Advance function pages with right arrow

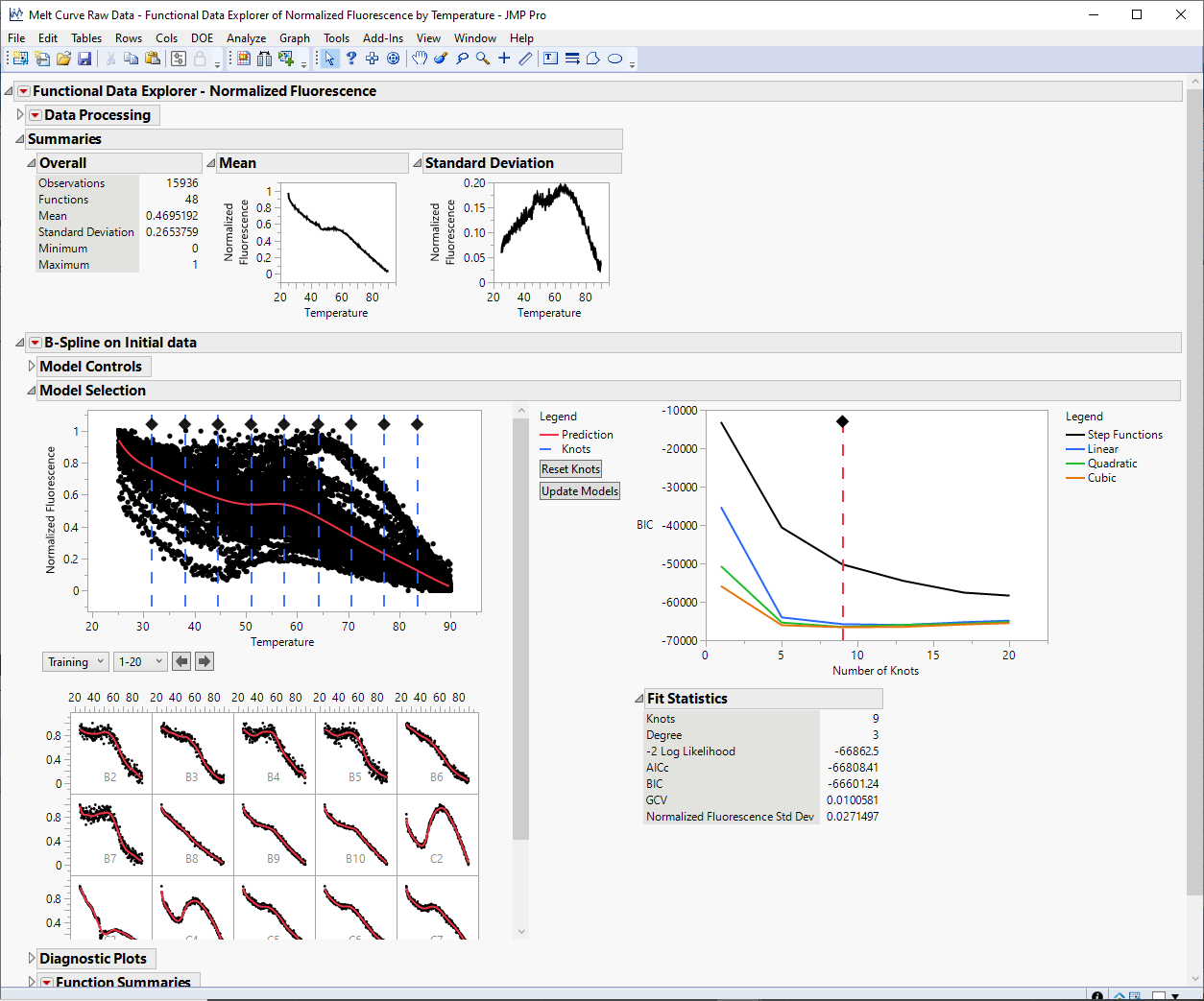pyautogui.click(x=202, y=661)
